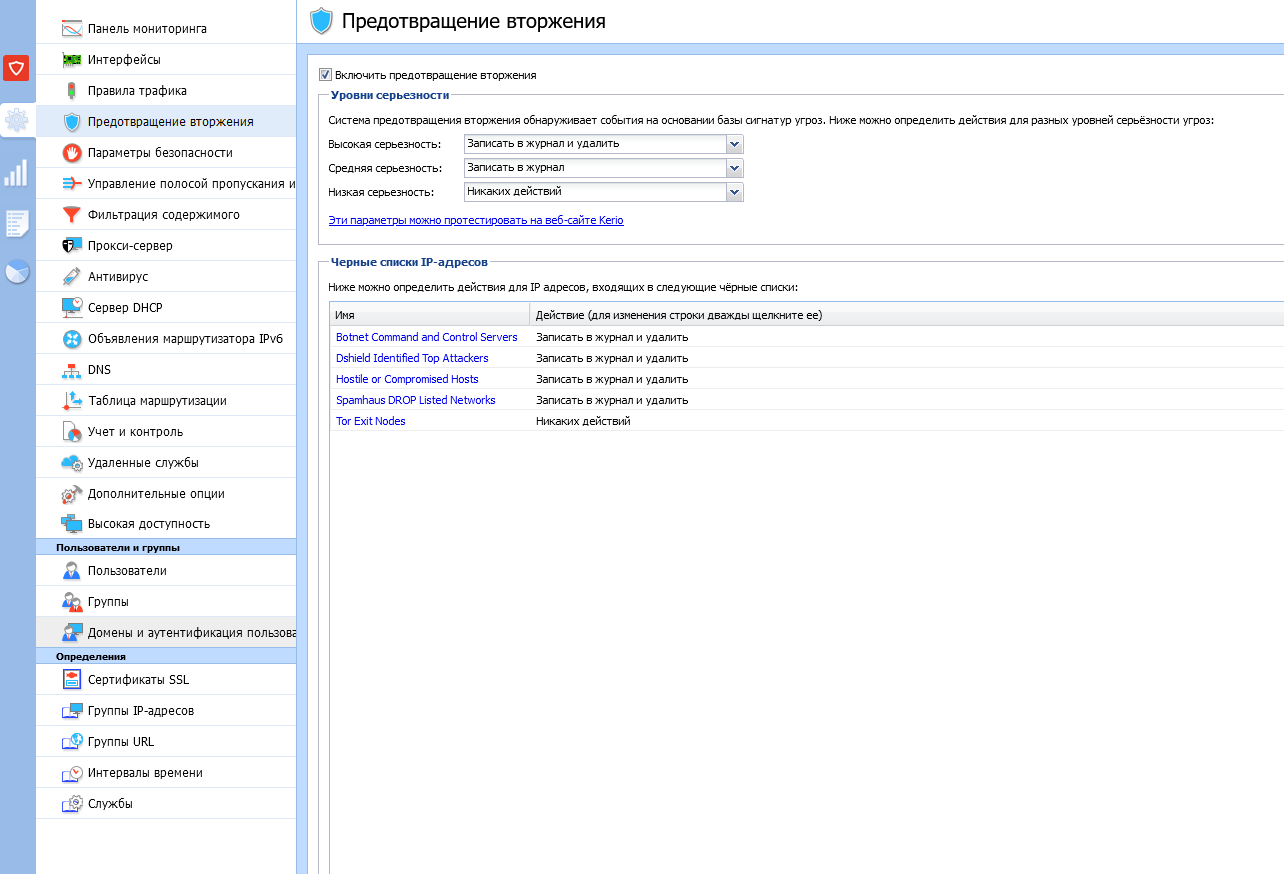
Task: Click the Интервалы времени clock icon
Action: pyautogui.click(x=72, y=772)
